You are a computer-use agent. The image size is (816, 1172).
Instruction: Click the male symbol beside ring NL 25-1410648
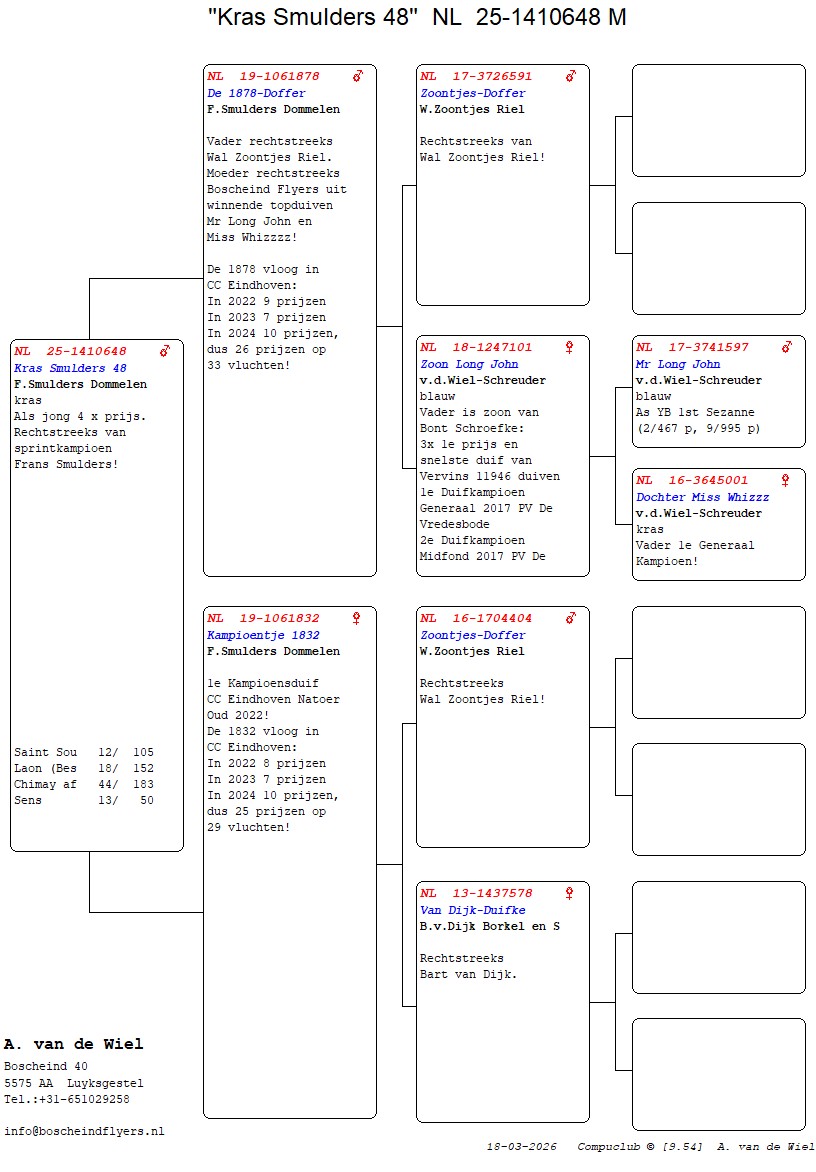click(165, 351)
